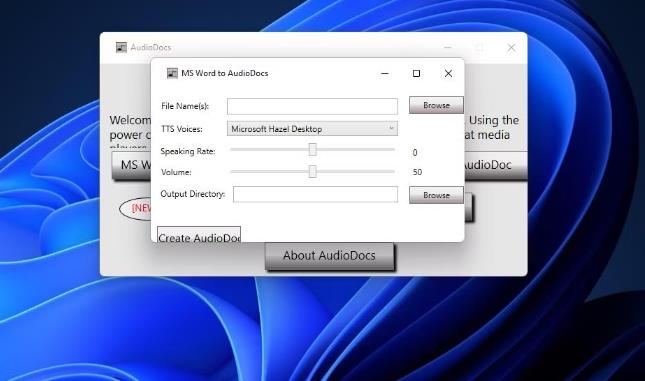645x381 pixels.
Task: Close the AudioDocs main window
Action: coord(511,48)
